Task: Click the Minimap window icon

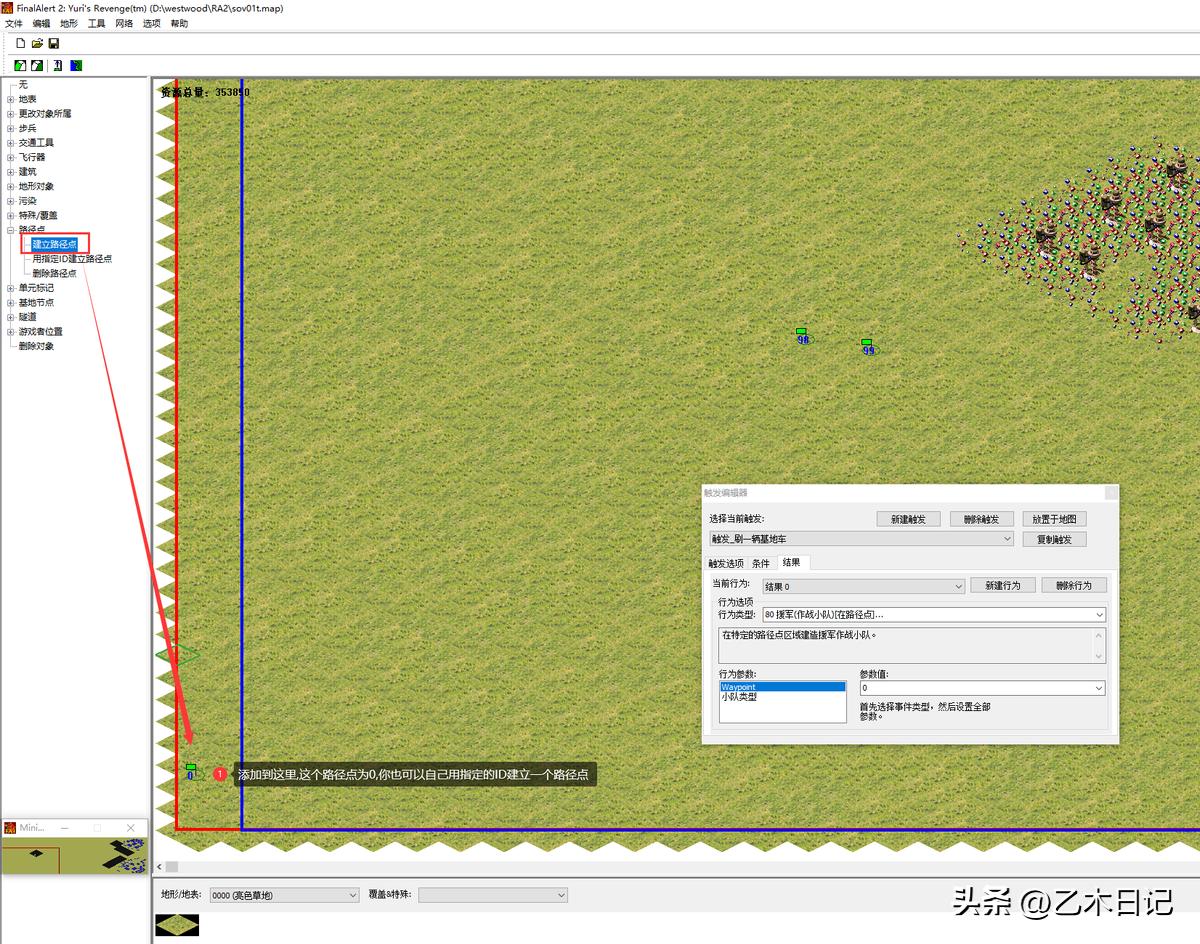Action: [x=11, y=828]
